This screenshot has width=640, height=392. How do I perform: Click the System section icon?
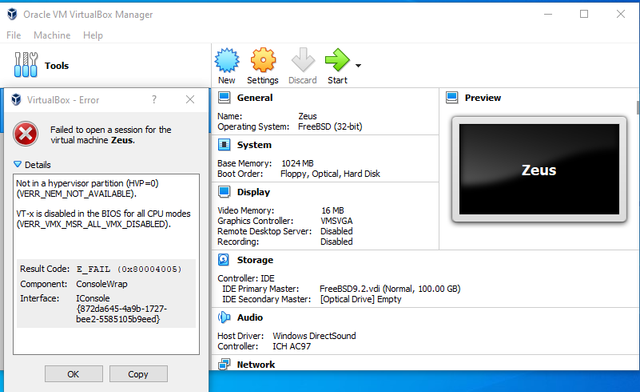click(224, 145)
